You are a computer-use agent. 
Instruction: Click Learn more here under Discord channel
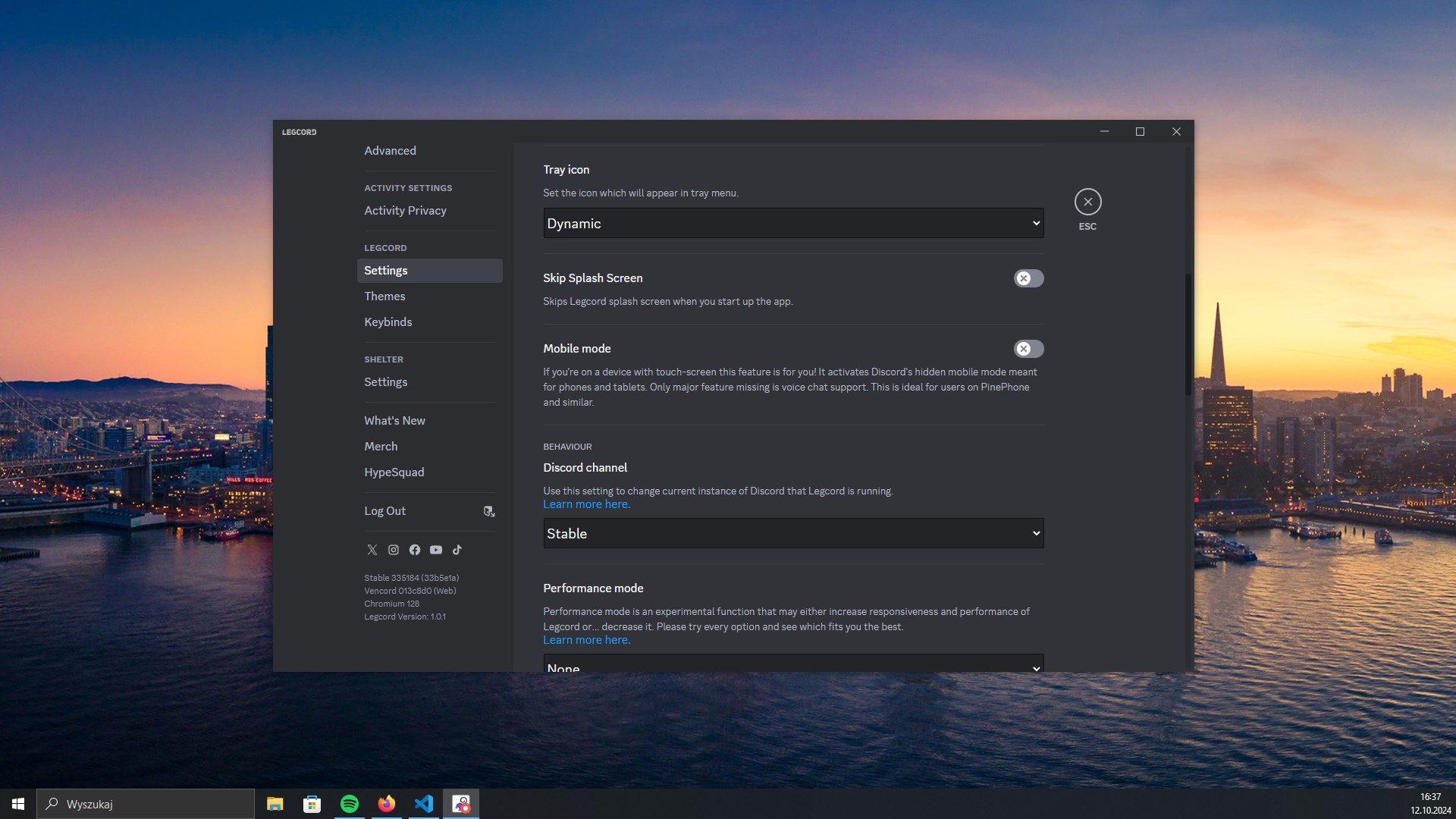(586, 504)
